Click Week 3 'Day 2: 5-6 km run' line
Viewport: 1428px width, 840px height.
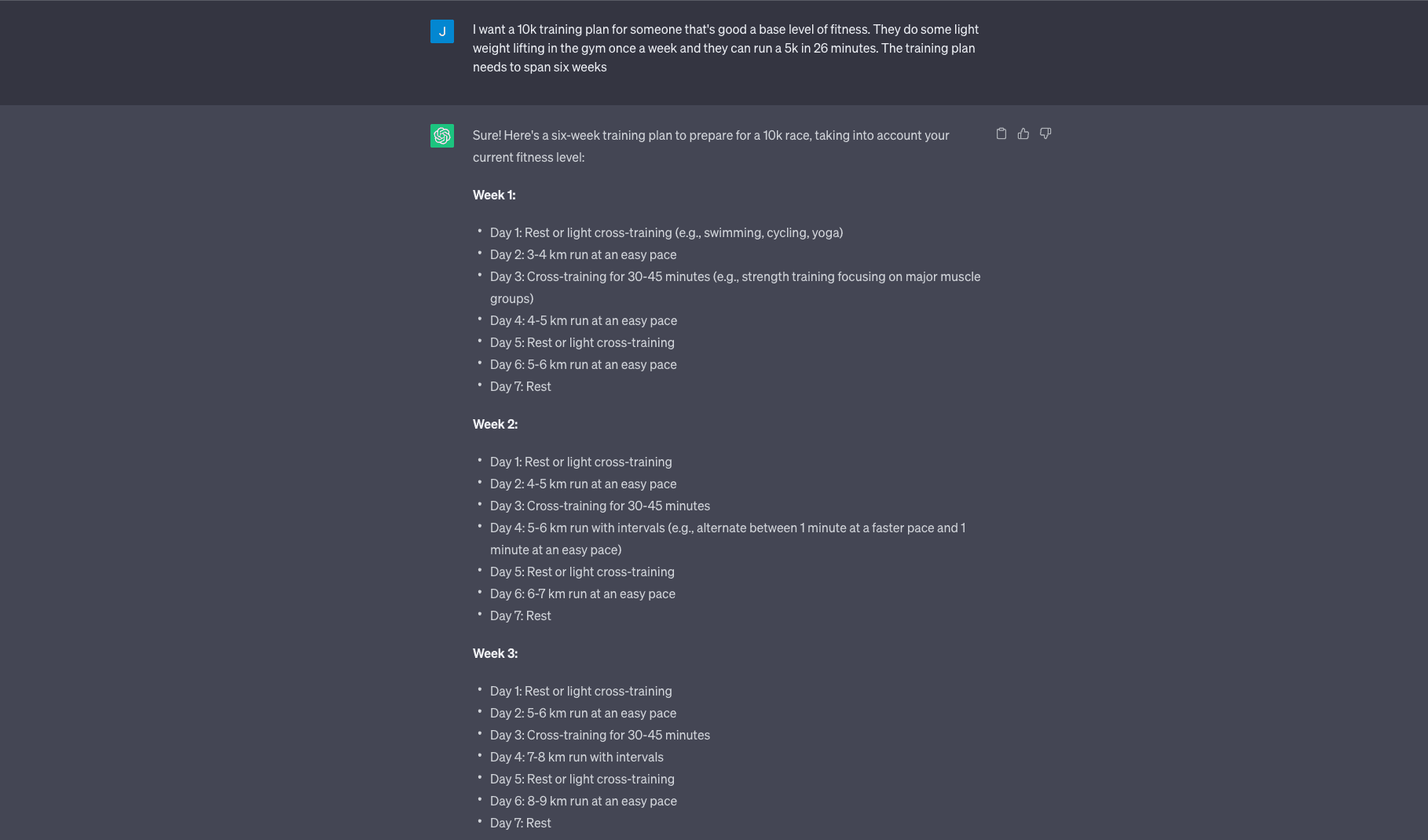coord(583,713)
